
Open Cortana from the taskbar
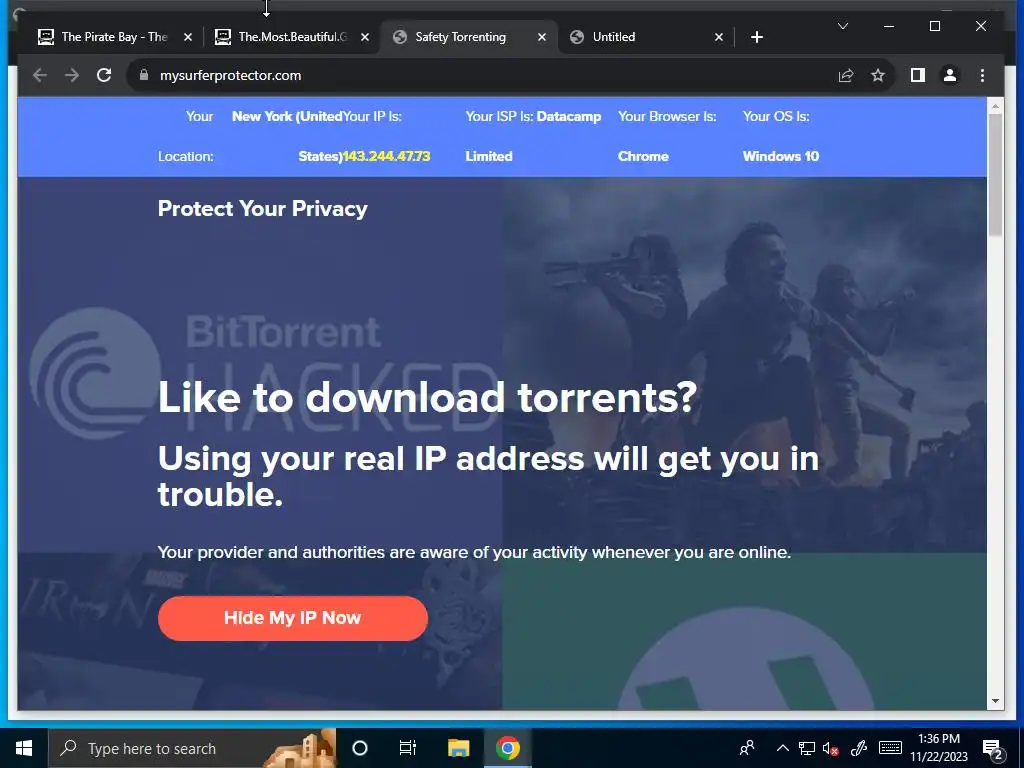[x=360, y=748]
